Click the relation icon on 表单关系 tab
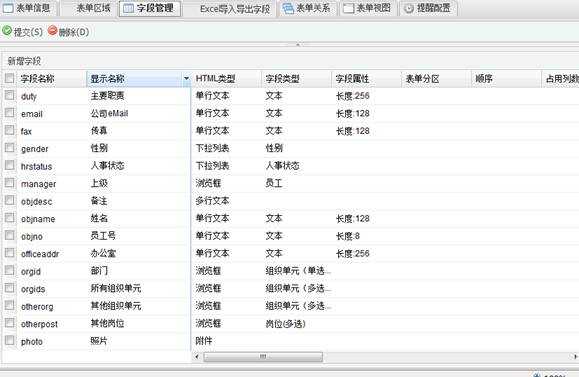The width and height of the screenshot is (579, 377). click(288, 8)
